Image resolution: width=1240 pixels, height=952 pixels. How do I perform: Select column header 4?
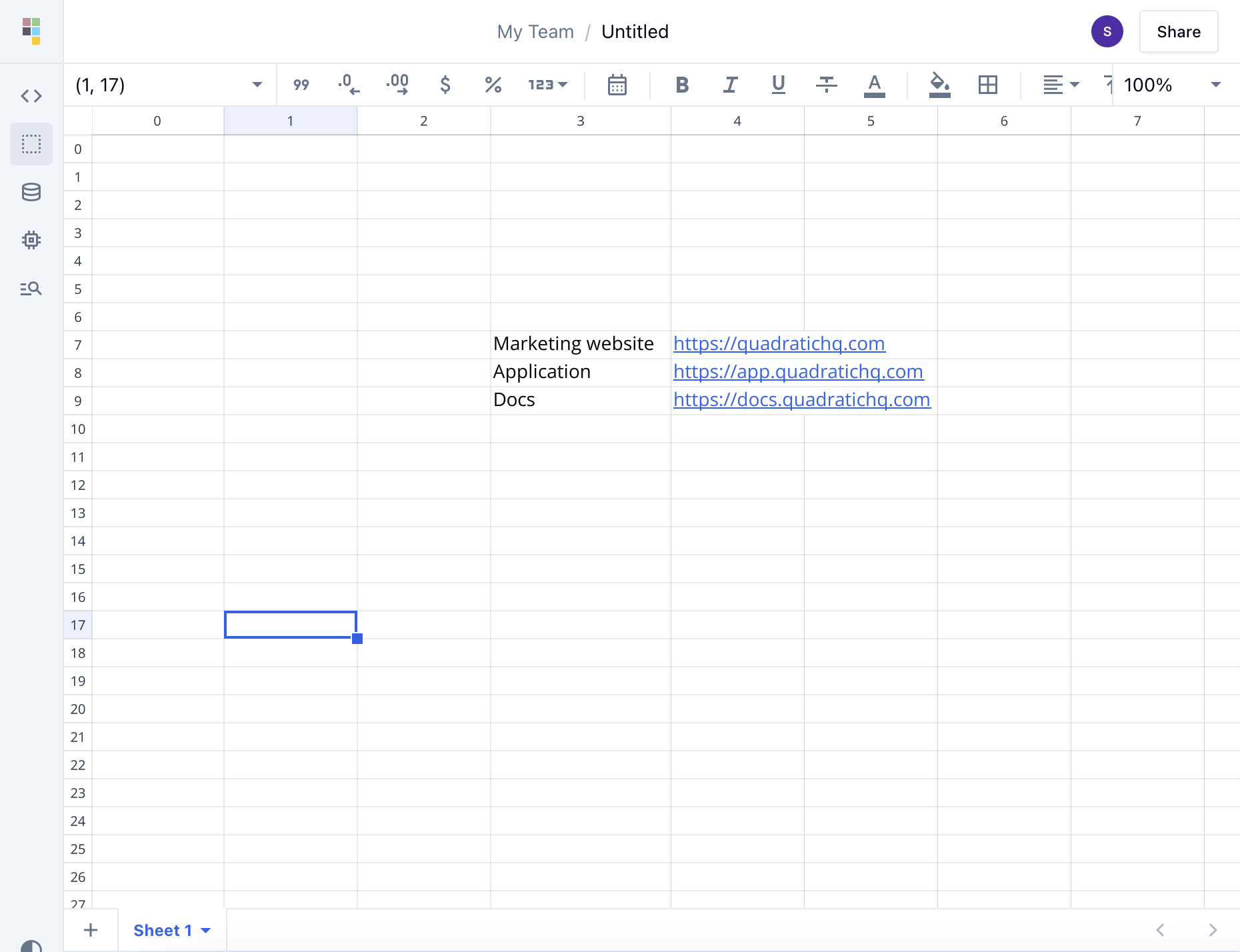(737, 121)
